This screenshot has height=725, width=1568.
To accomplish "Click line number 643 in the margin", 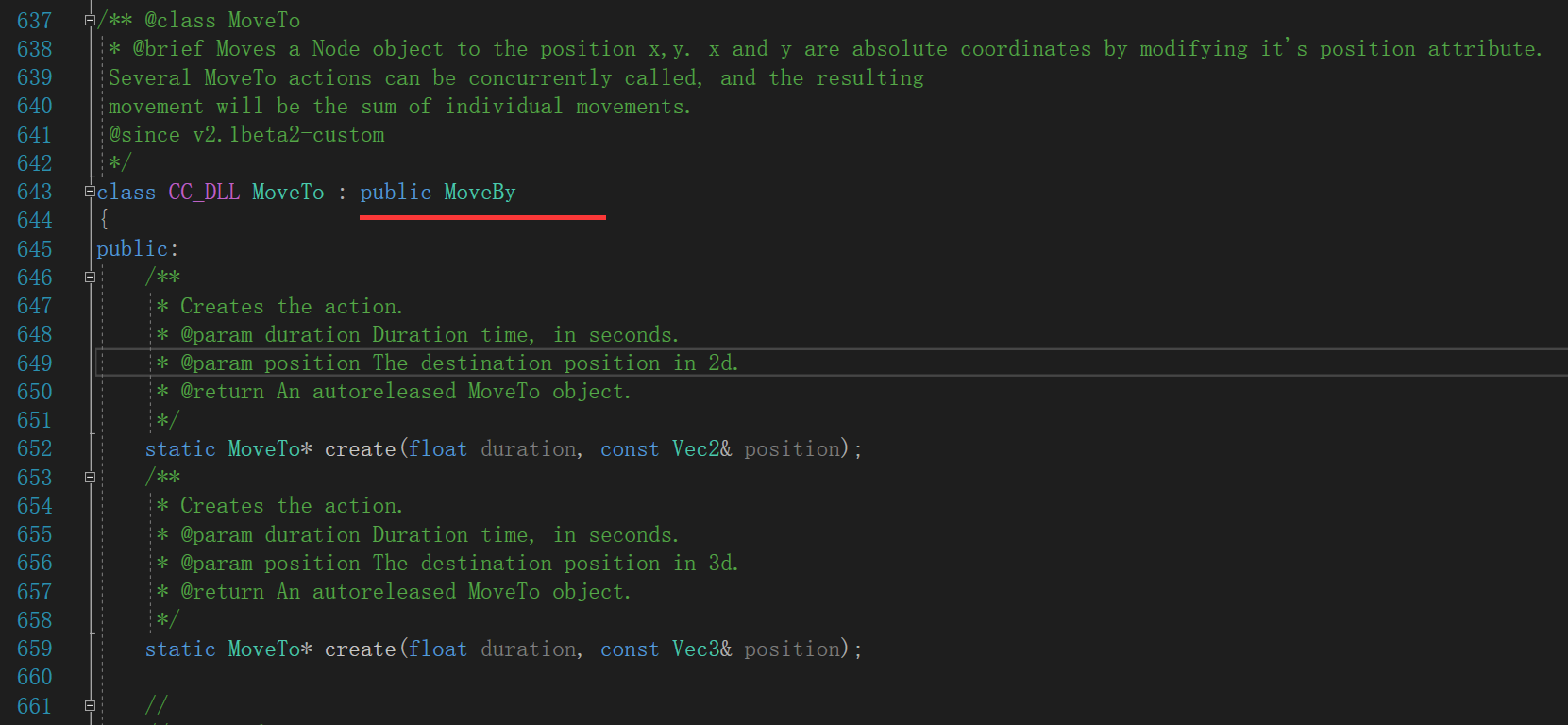I will click(35, 192).
